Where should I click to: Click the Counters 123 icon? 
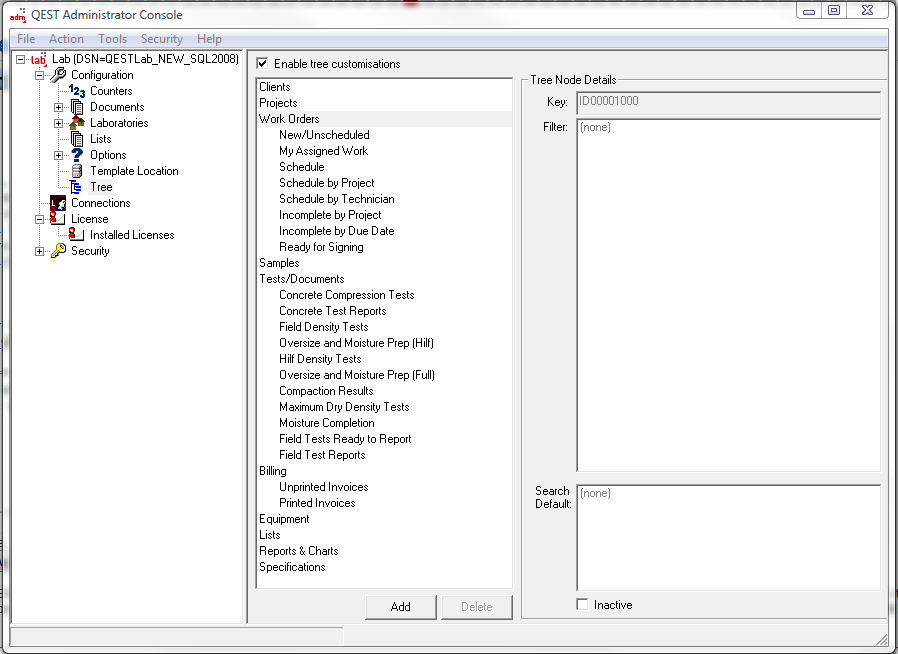click(x=77, y=91)
